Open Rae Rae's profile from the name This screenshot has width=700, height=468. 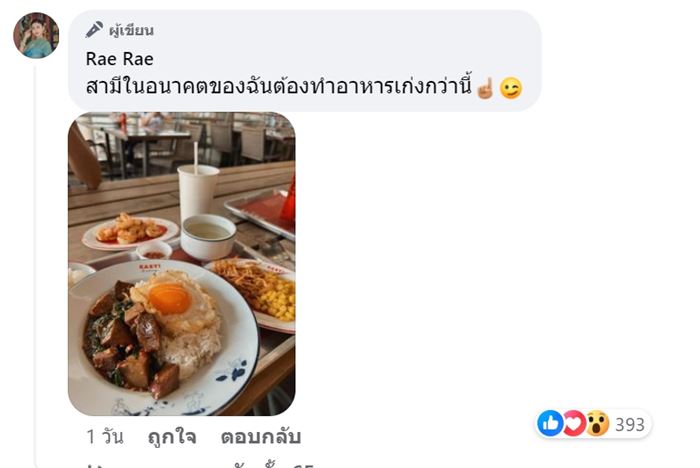point(120,59)
